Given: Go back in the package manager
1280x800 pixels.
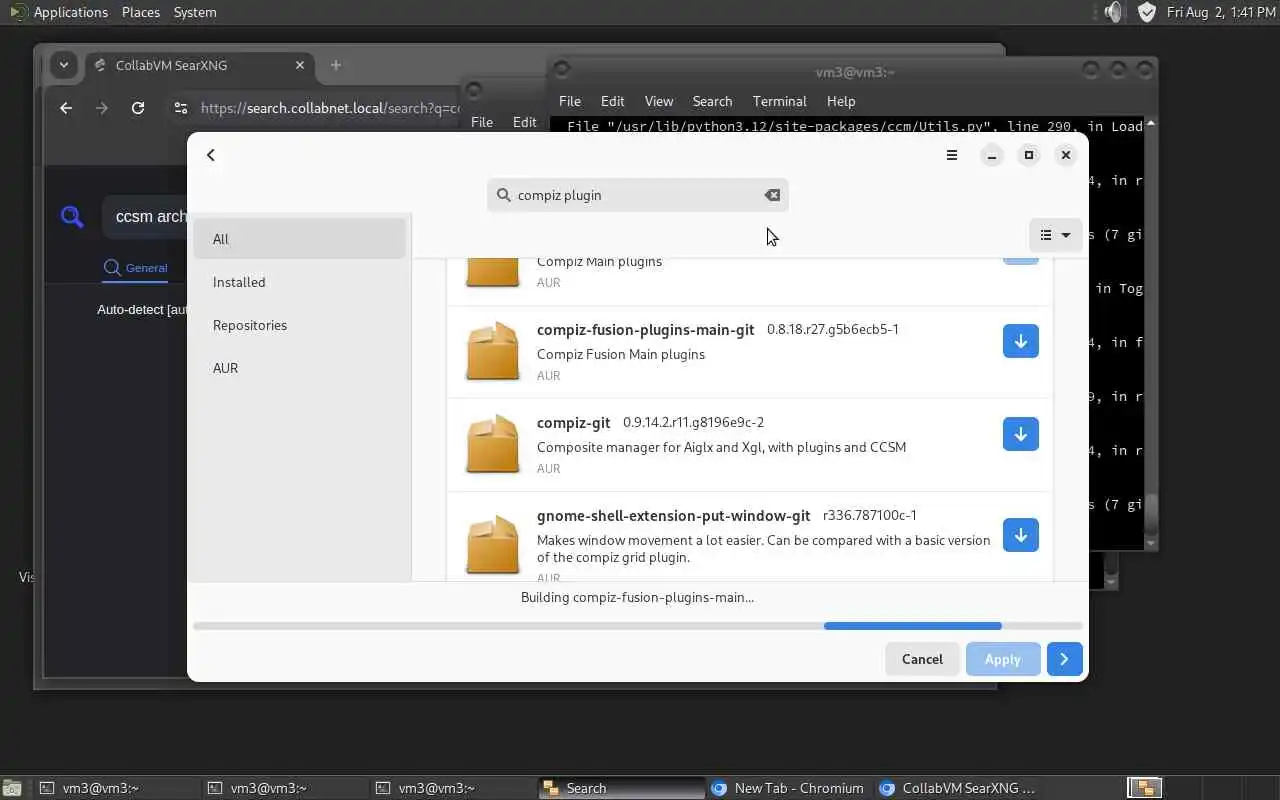Looking at the screenshot, I should click(x=211, y=155).
